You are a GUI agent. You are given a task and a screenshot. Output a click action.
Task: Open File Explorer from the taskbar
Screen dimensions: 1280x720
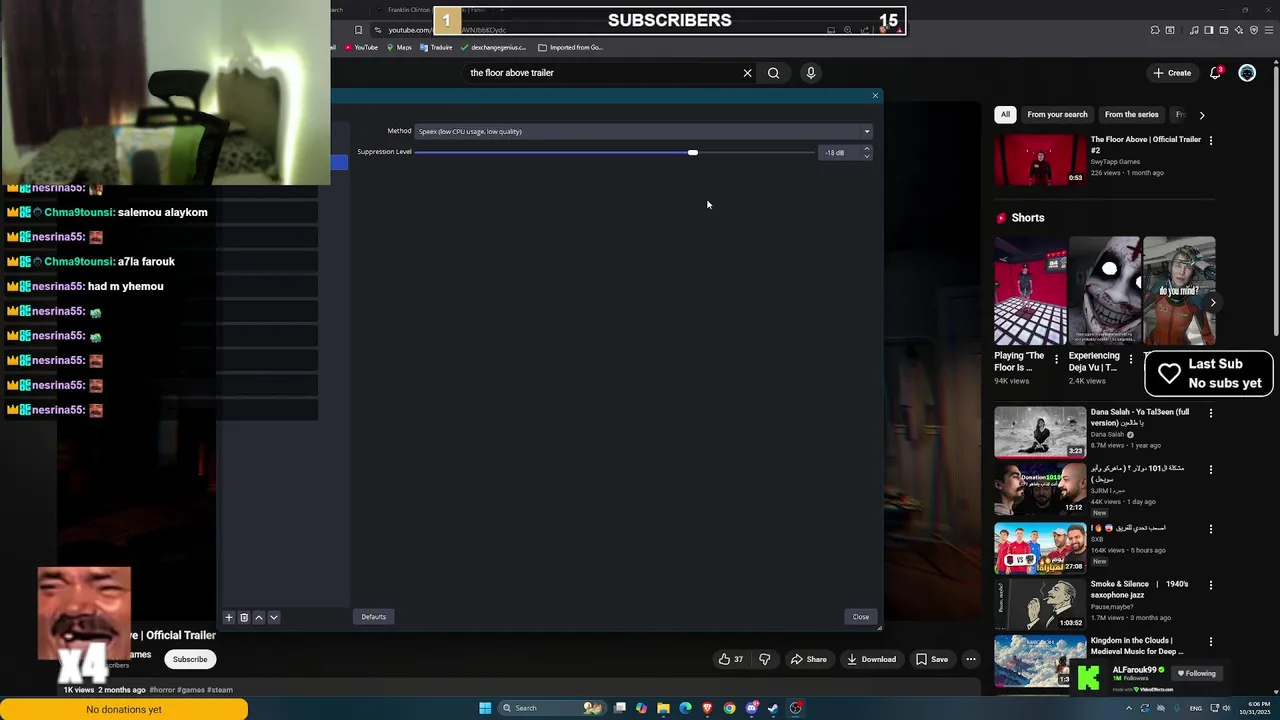tap(663, 708)
